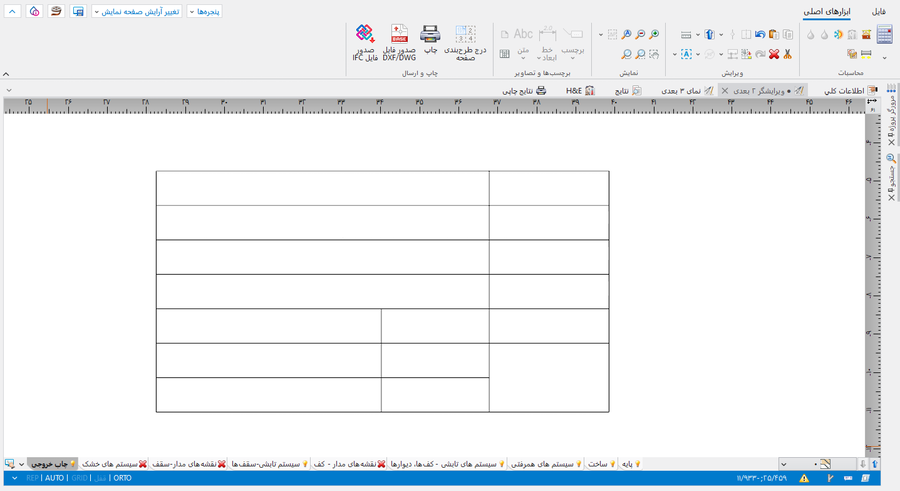Click the red X delete icon

pyautogui.click(x=774, y=54)
